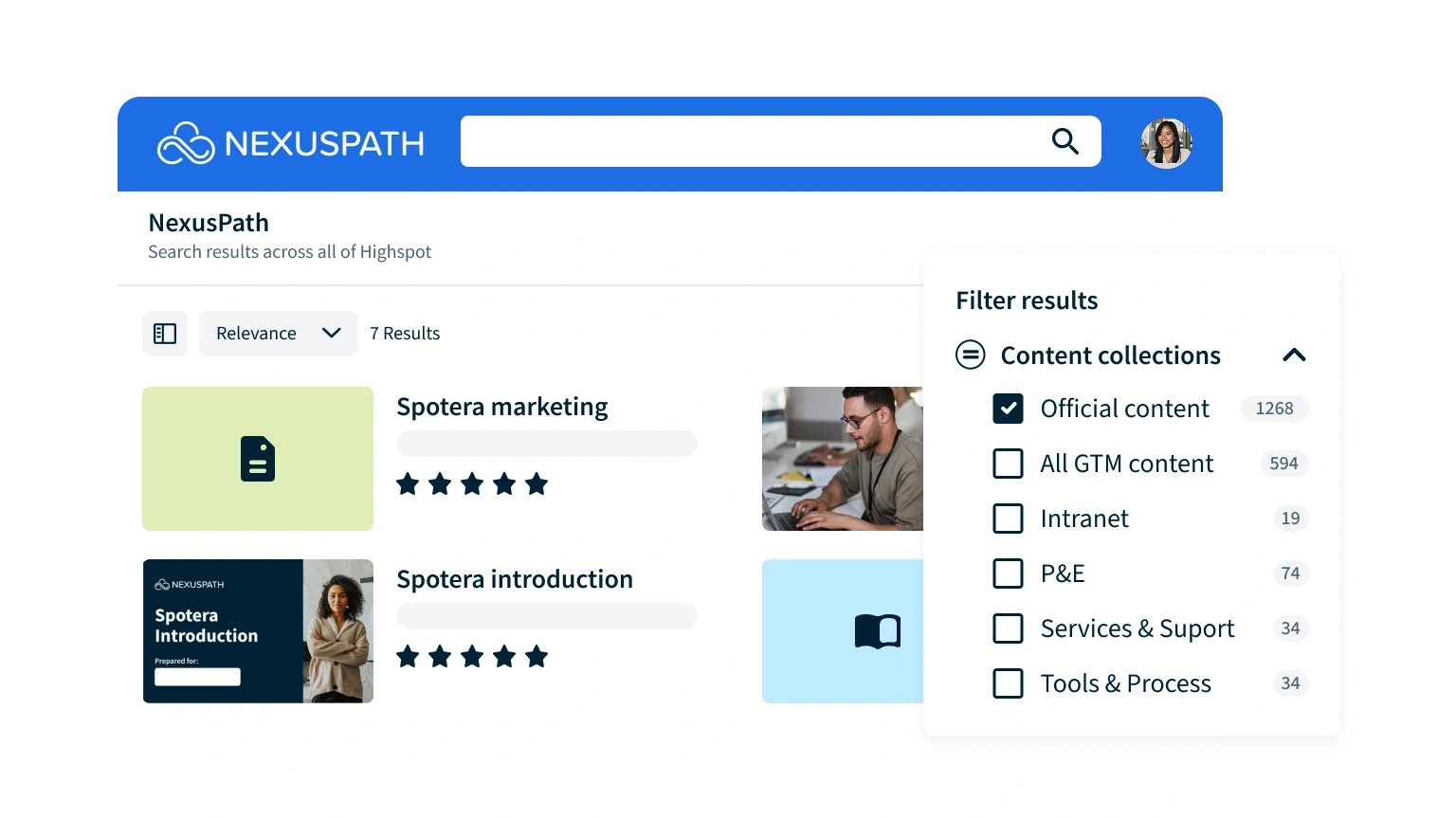Open the Relevance sort dropdown

[278, 334]
